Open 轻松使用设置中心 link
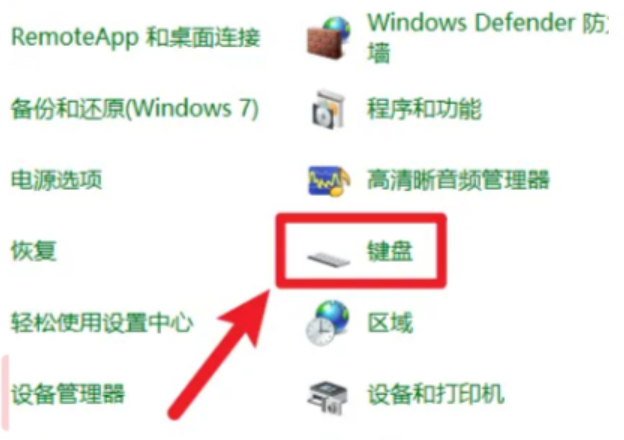The image size is (624, 440). pyautogui.click(x=102, y=322)
